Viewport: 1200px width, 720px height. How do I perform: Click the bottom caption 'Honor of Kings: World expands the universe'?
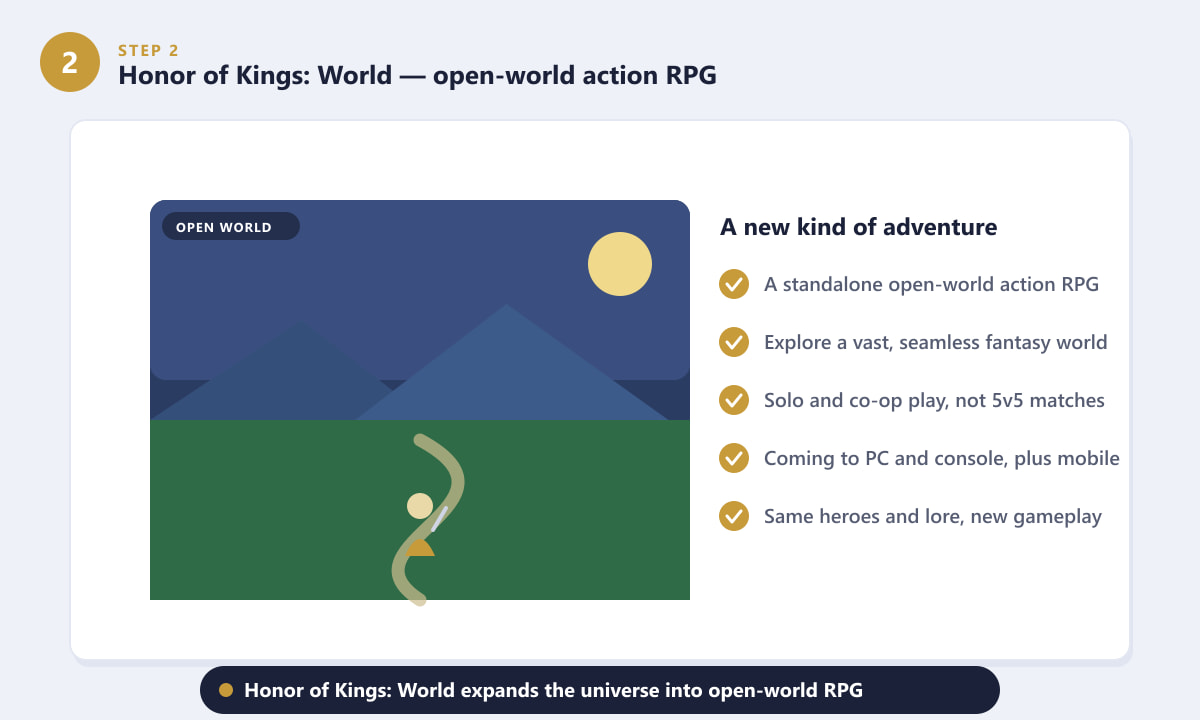(600, 690)
